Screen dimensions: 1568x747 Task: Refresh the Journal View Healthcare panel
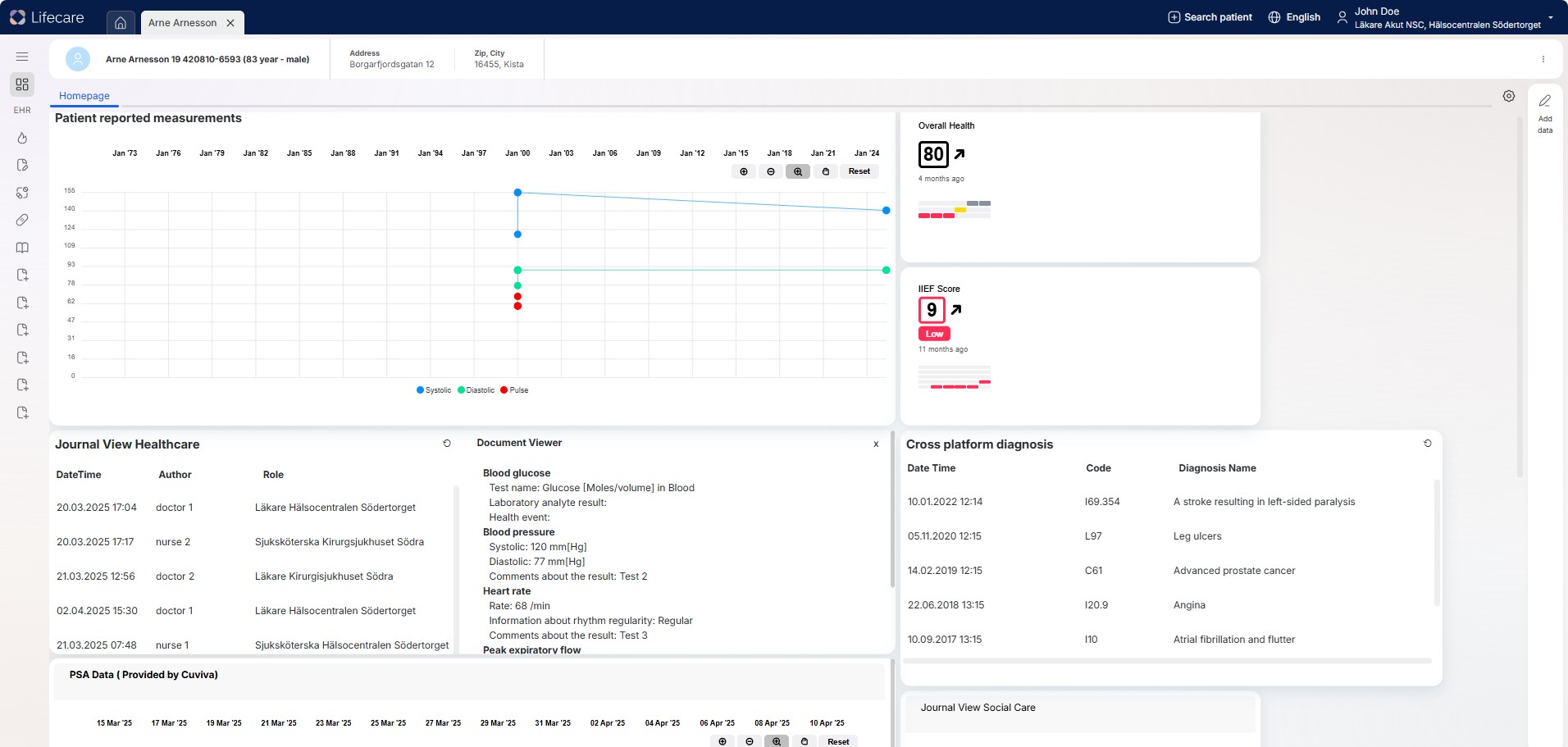[447, 444]
